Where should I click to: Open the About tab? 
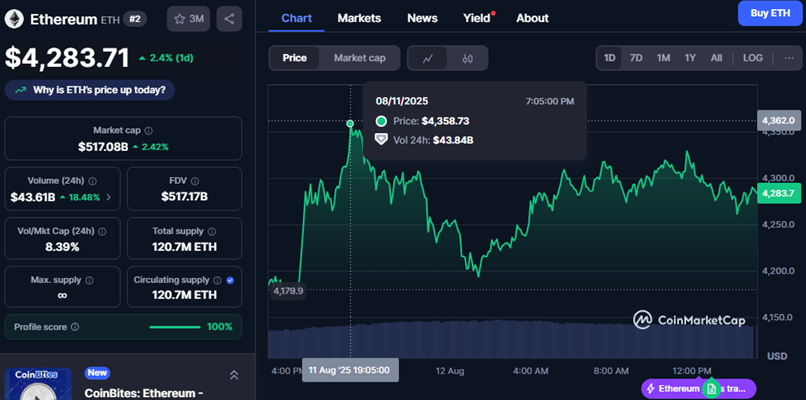pos(533,18)
